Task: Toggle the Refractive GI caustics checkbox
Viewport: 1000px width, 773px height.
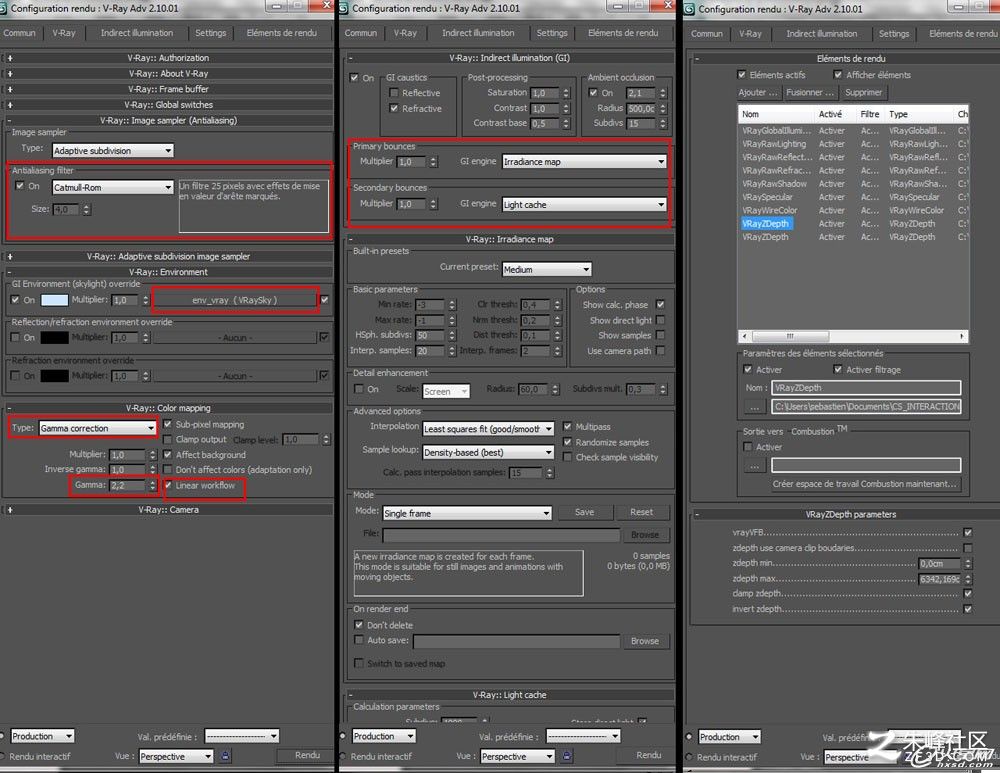Action: (394, 108)
